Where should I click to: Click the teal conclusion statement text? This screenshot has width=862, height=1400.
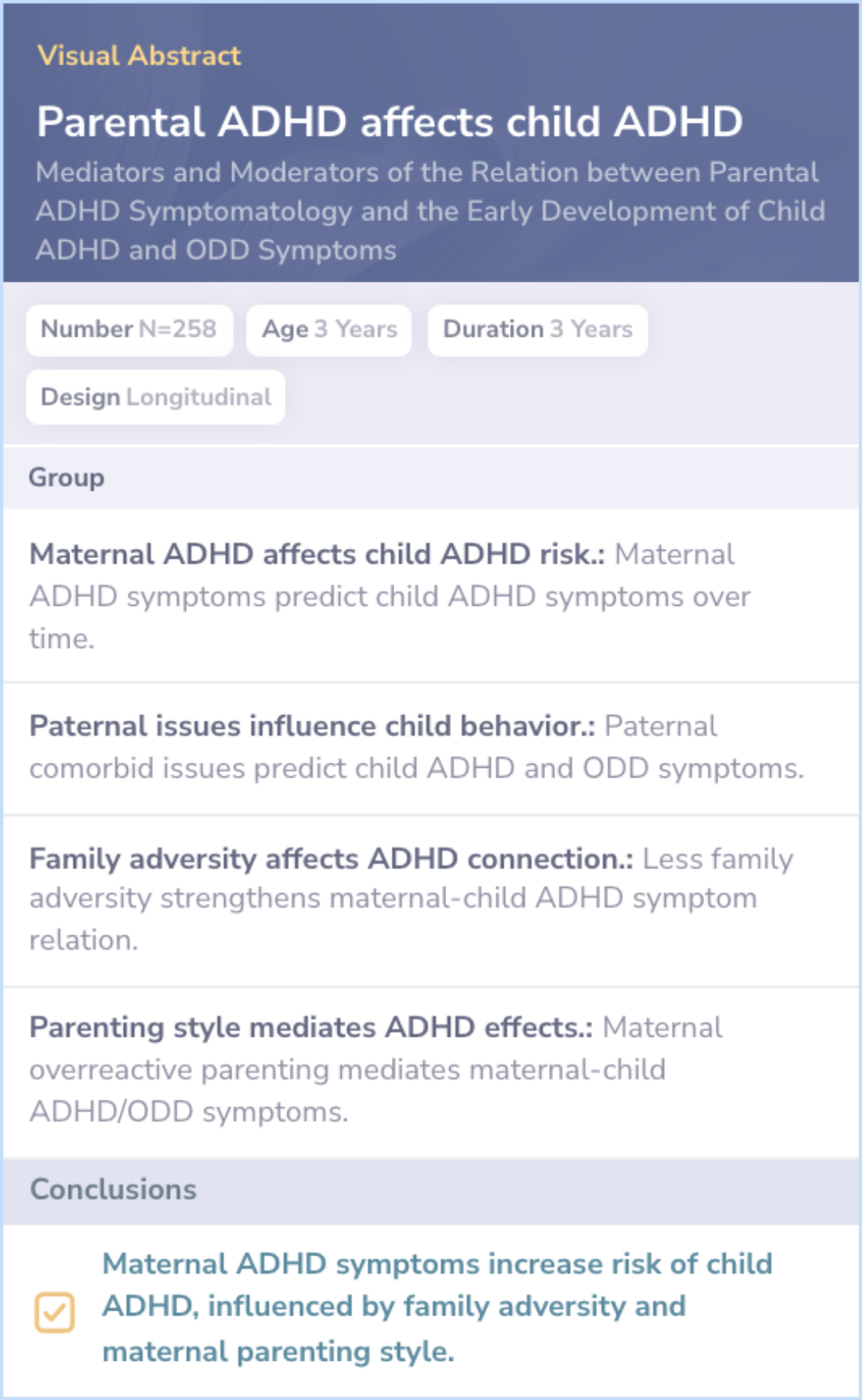pos(436,1307)
